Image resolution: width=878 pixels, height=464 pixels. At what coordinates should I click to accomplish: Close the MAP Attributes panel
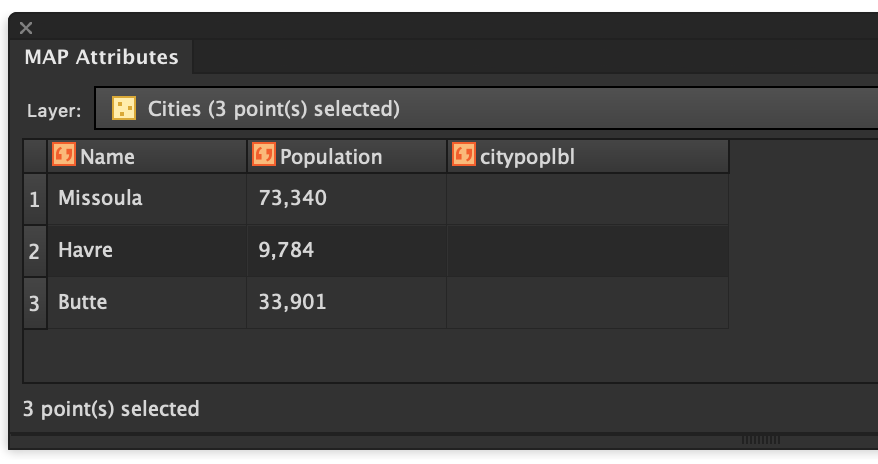26,28
